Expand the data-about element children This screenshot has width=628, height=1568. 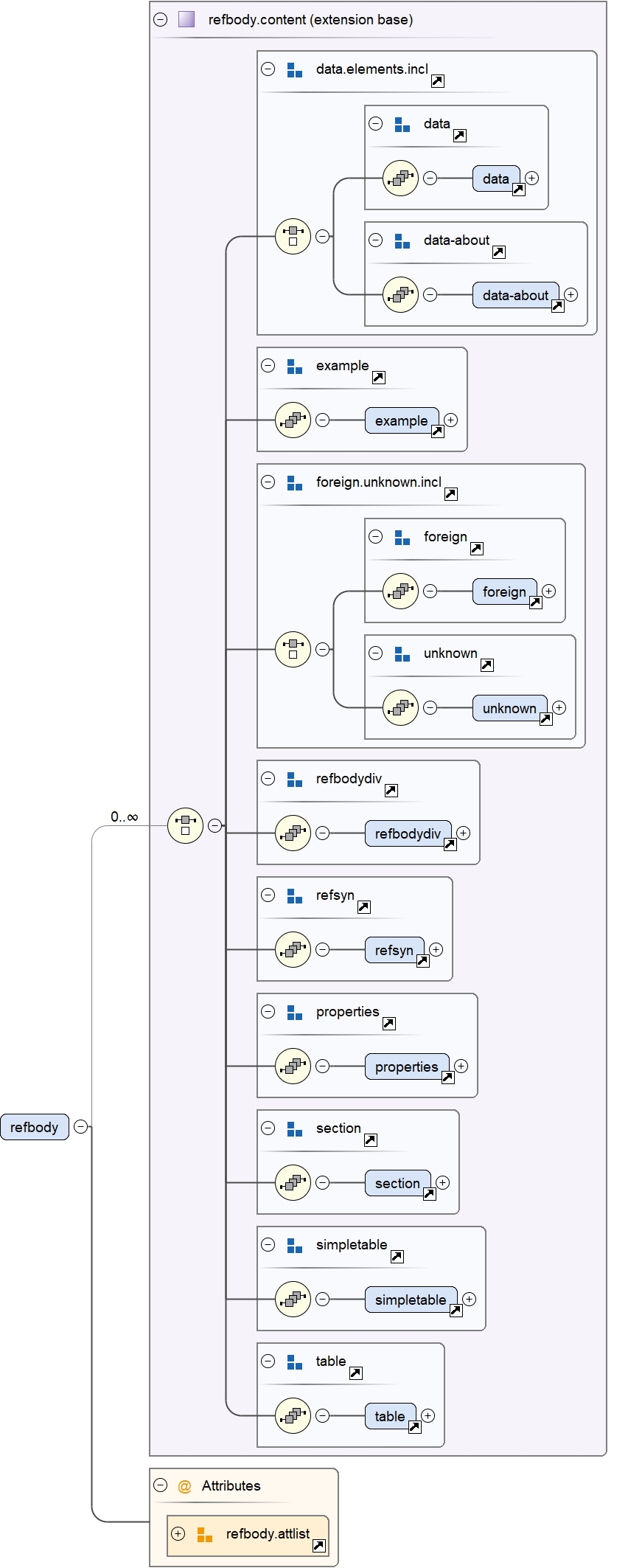pos(571,295)
